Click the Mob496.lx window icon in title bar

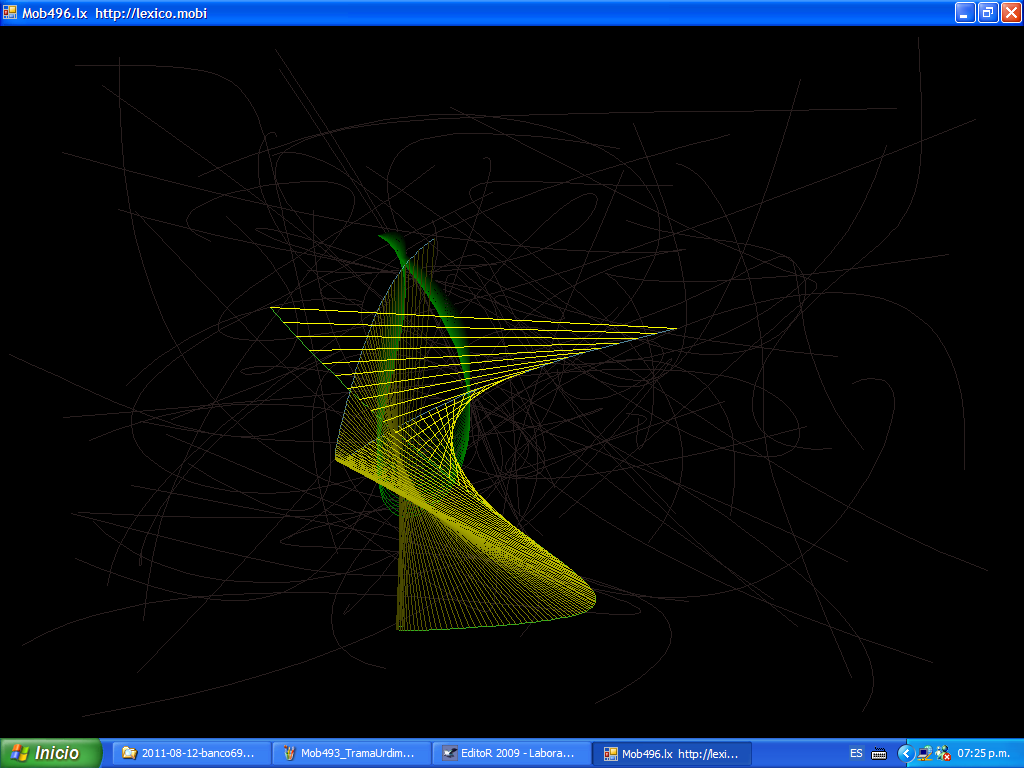coord(10,13)
